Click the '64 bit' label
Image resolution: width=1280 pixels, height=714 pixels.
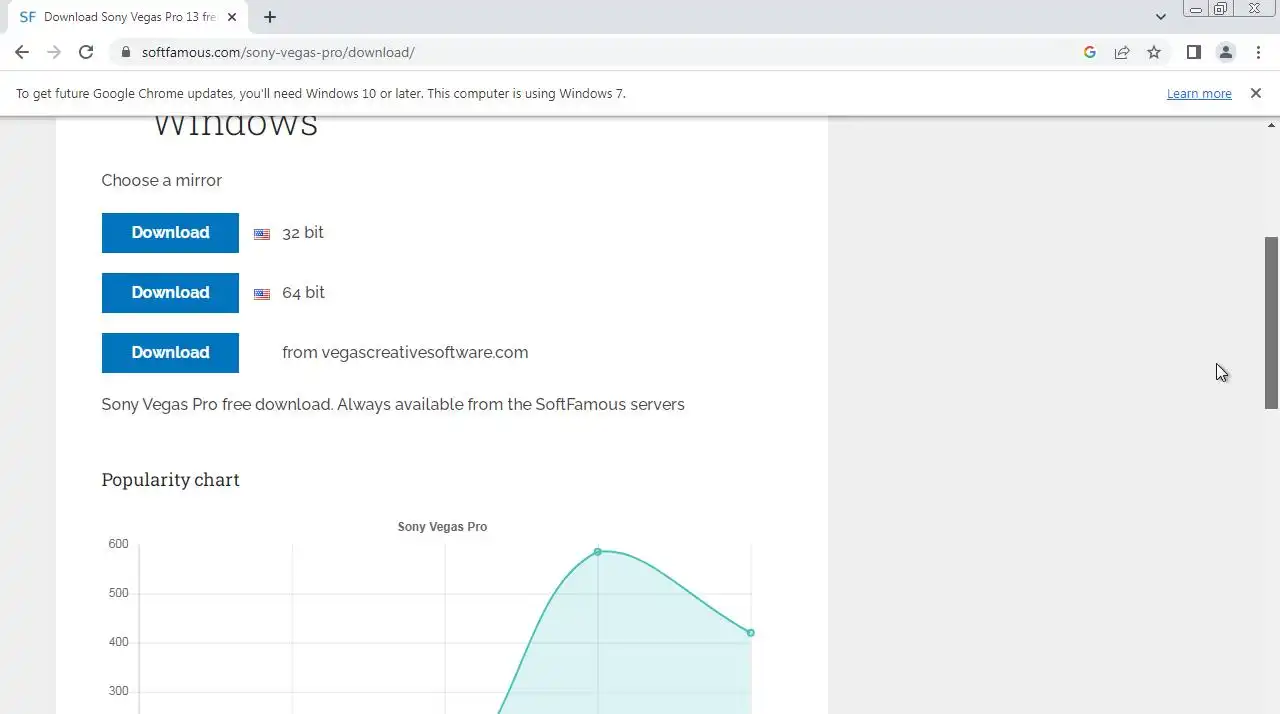tap(303, 293)
